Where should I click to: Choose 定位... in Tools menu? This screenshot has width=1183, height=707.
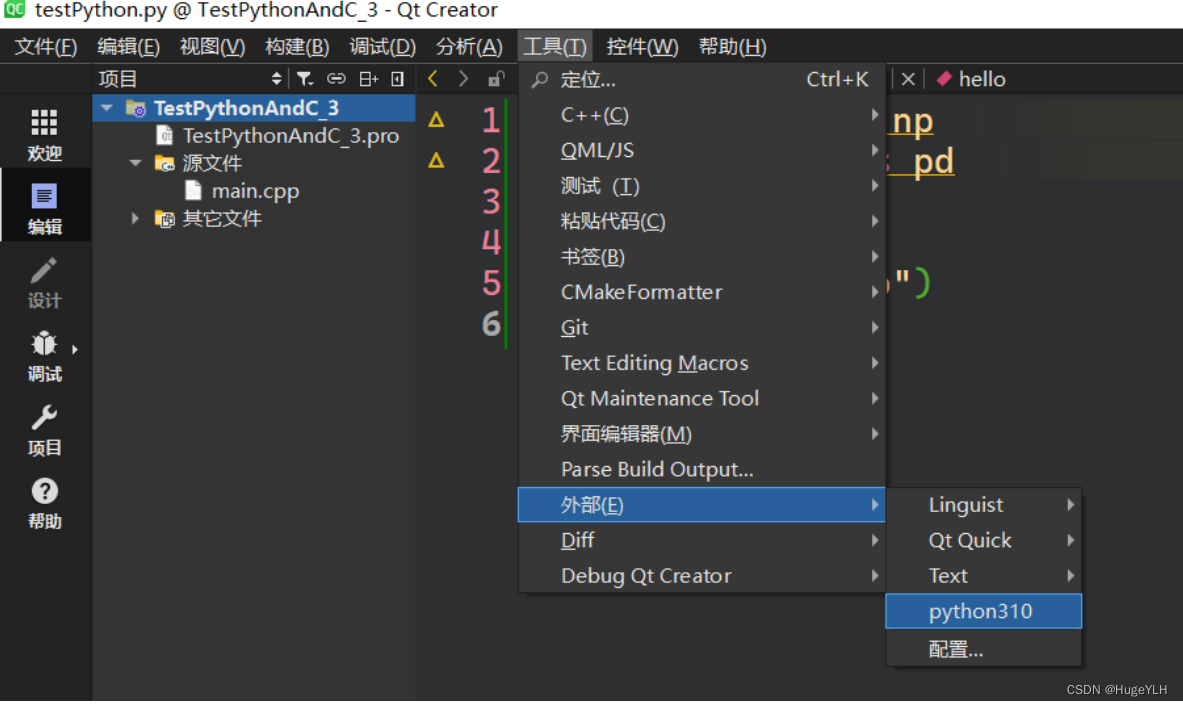(702, 79)
